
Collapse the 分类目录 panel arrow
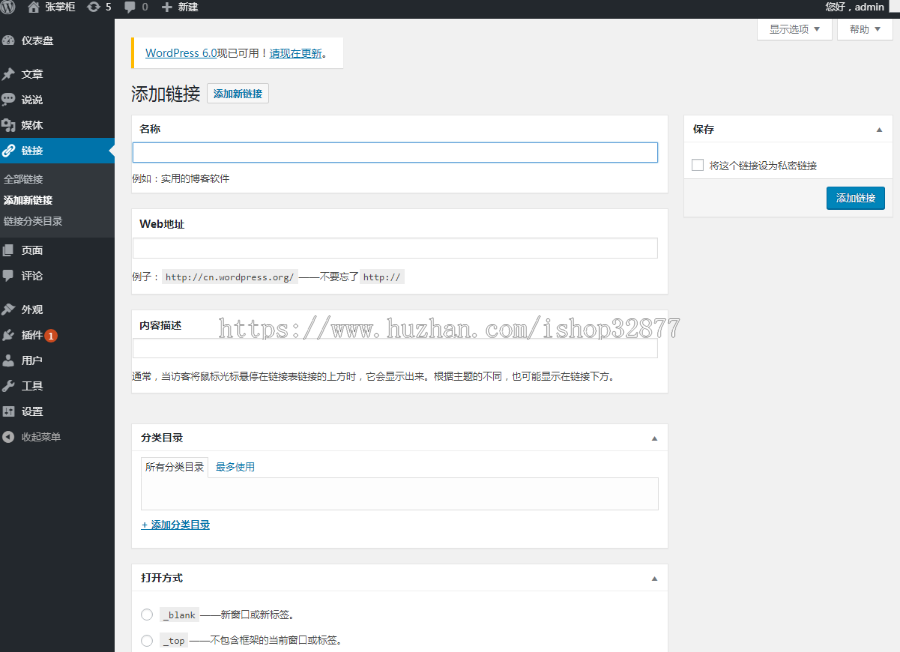coord(654,438)
